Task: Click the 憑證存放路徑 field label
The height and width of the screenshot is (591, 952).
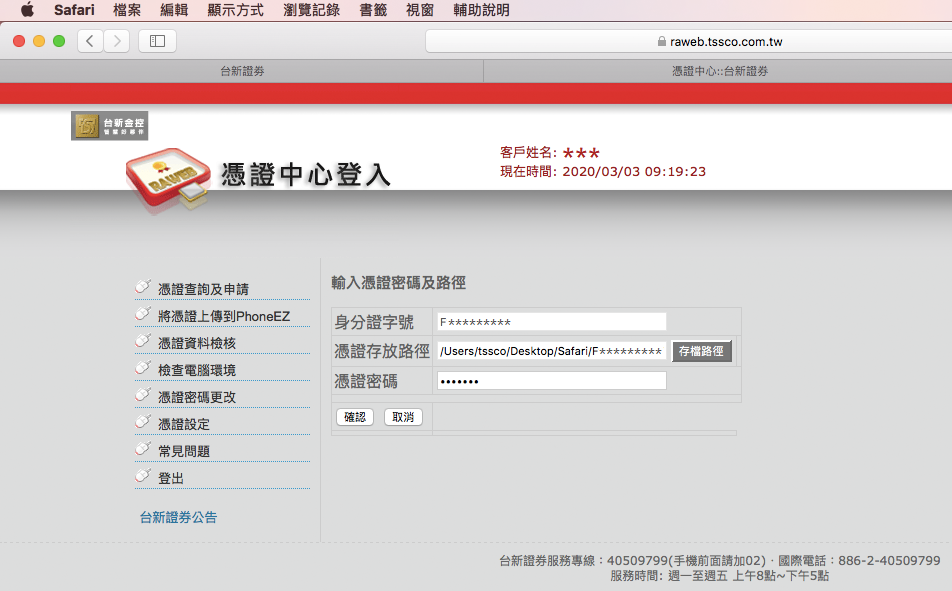Action: (x=382, y=351)
